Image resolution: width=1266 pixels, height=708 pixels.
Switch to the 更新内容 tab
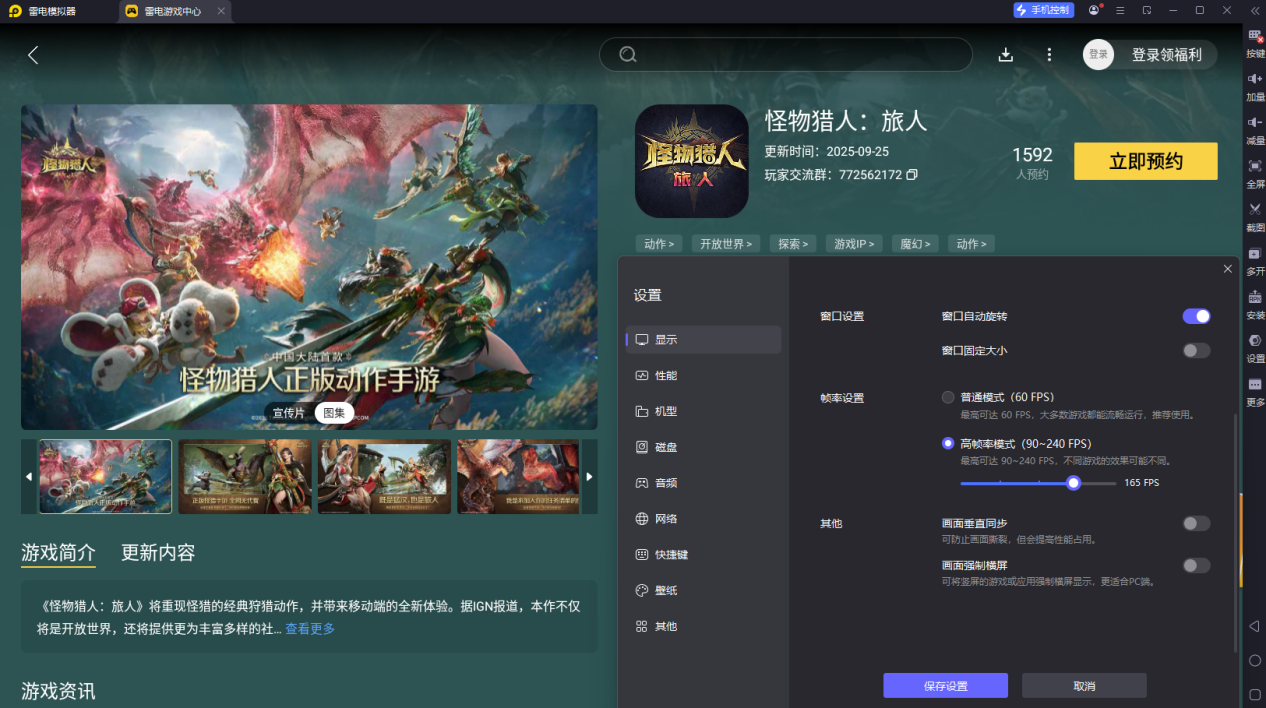coord(158,553)
